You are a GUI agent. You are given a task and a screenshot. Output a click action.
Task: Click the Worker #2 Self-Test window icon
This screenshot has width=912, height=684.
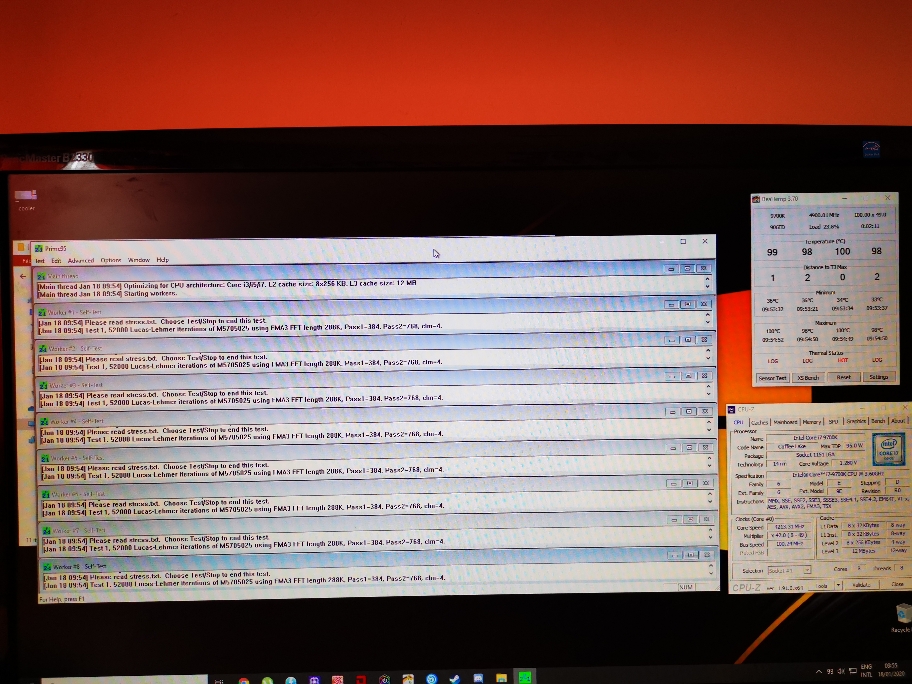pyautogui.click(x=42, y=348)
